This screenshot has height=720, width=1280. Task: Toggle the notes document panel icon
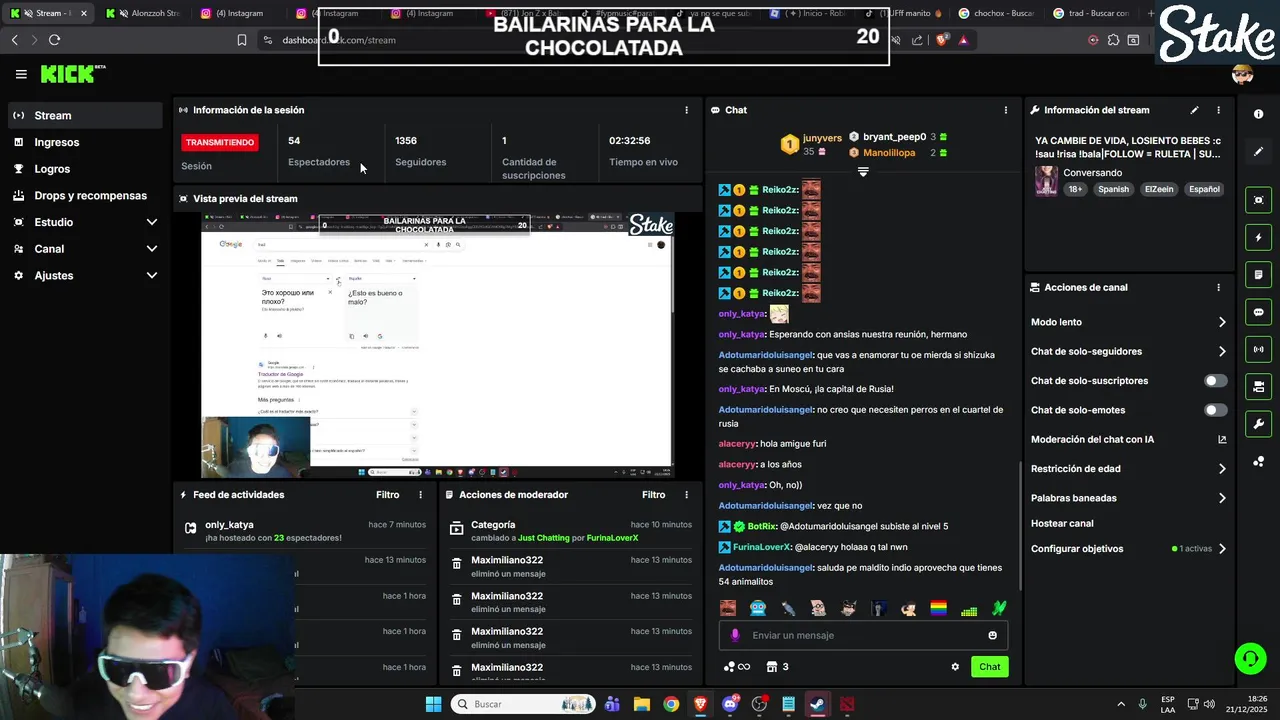(x=1258, y=274)
